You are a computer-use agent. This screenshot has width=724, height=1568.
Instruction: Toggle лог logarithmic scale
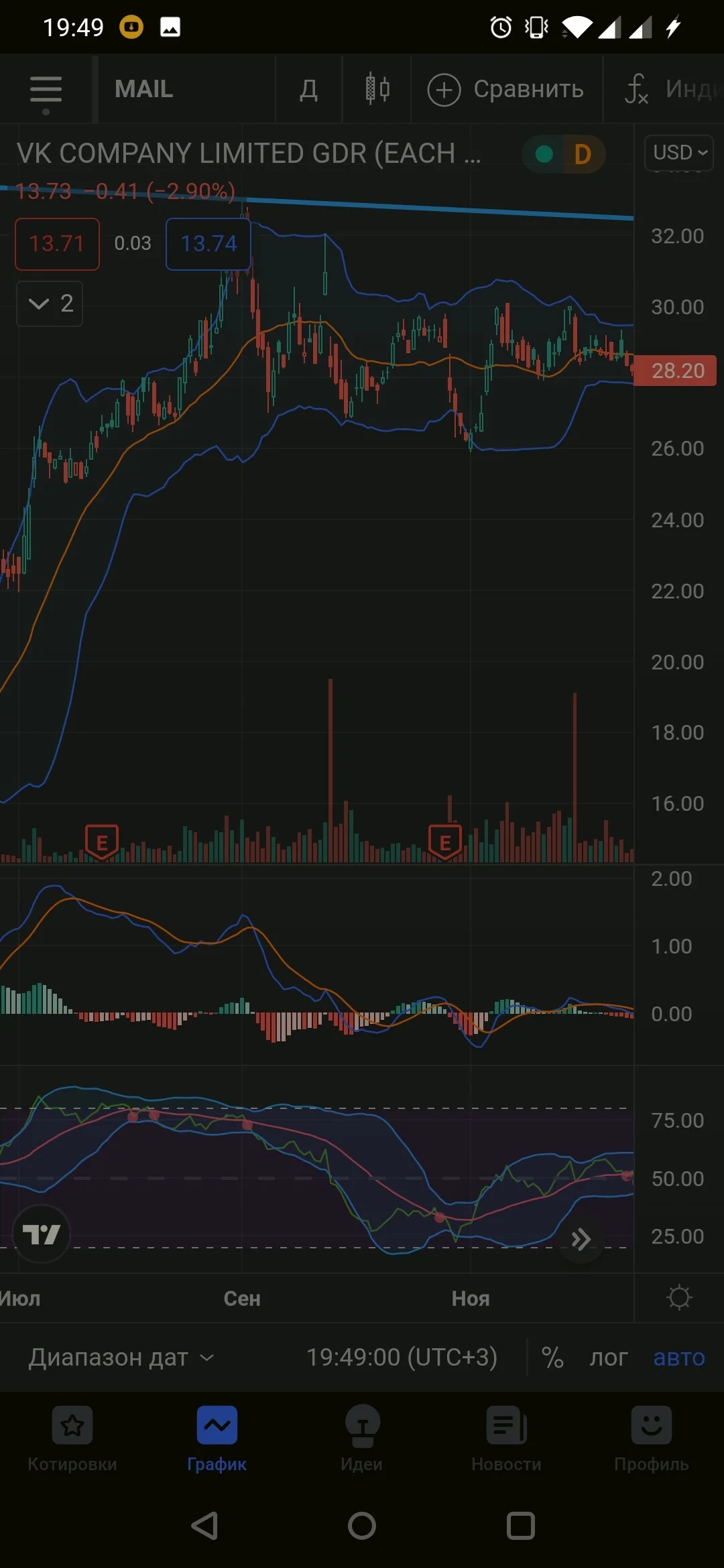609,1358
